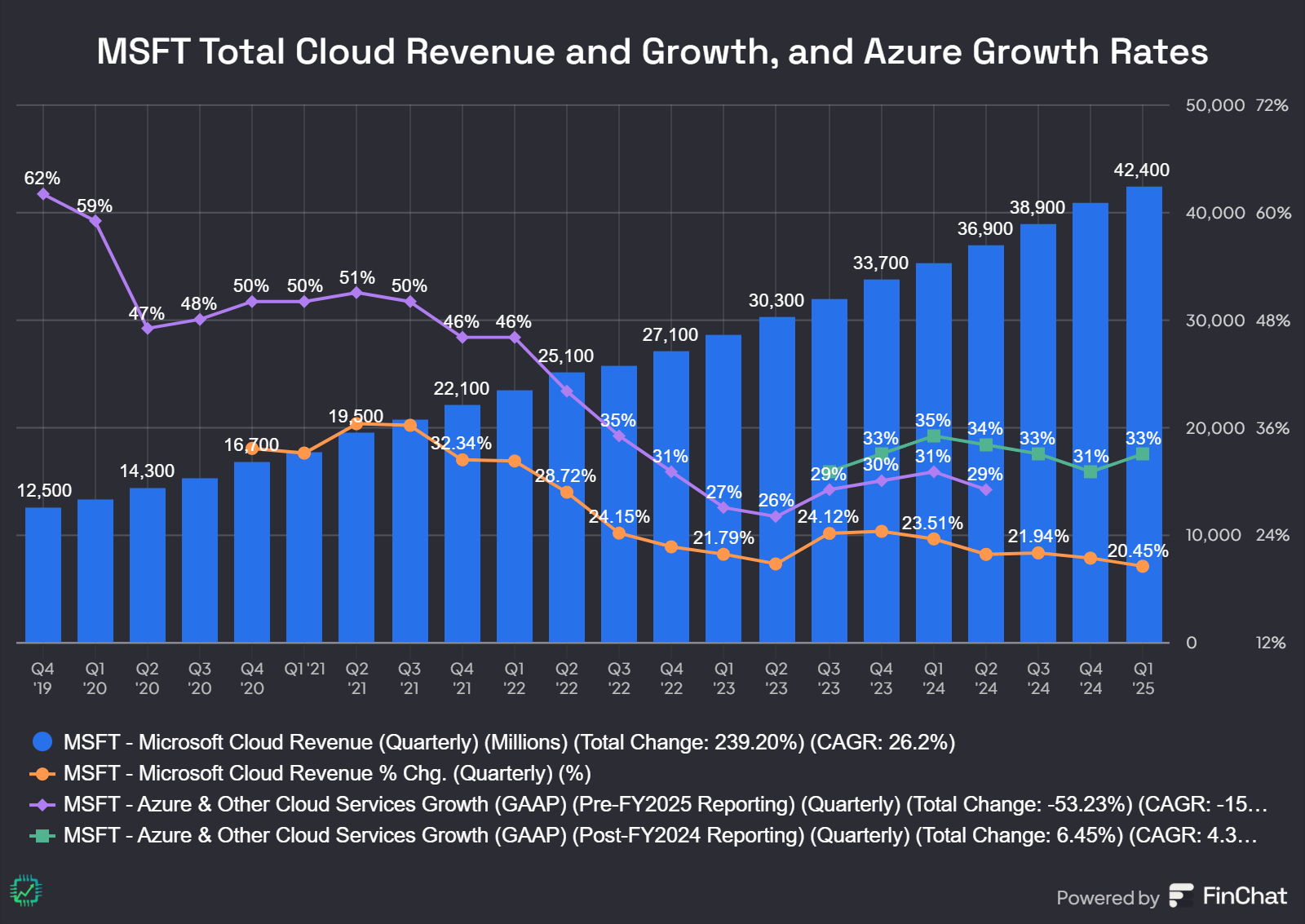Click the 20.45% growth label

(x=1138, y=550)
